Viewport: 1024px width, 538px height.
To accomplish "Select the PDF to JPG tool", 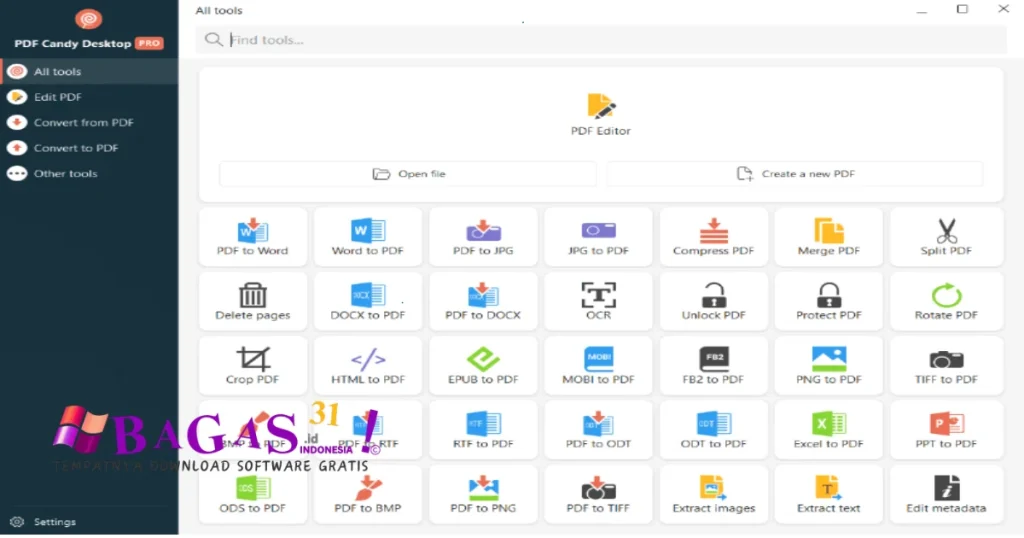I will point(483,237).
